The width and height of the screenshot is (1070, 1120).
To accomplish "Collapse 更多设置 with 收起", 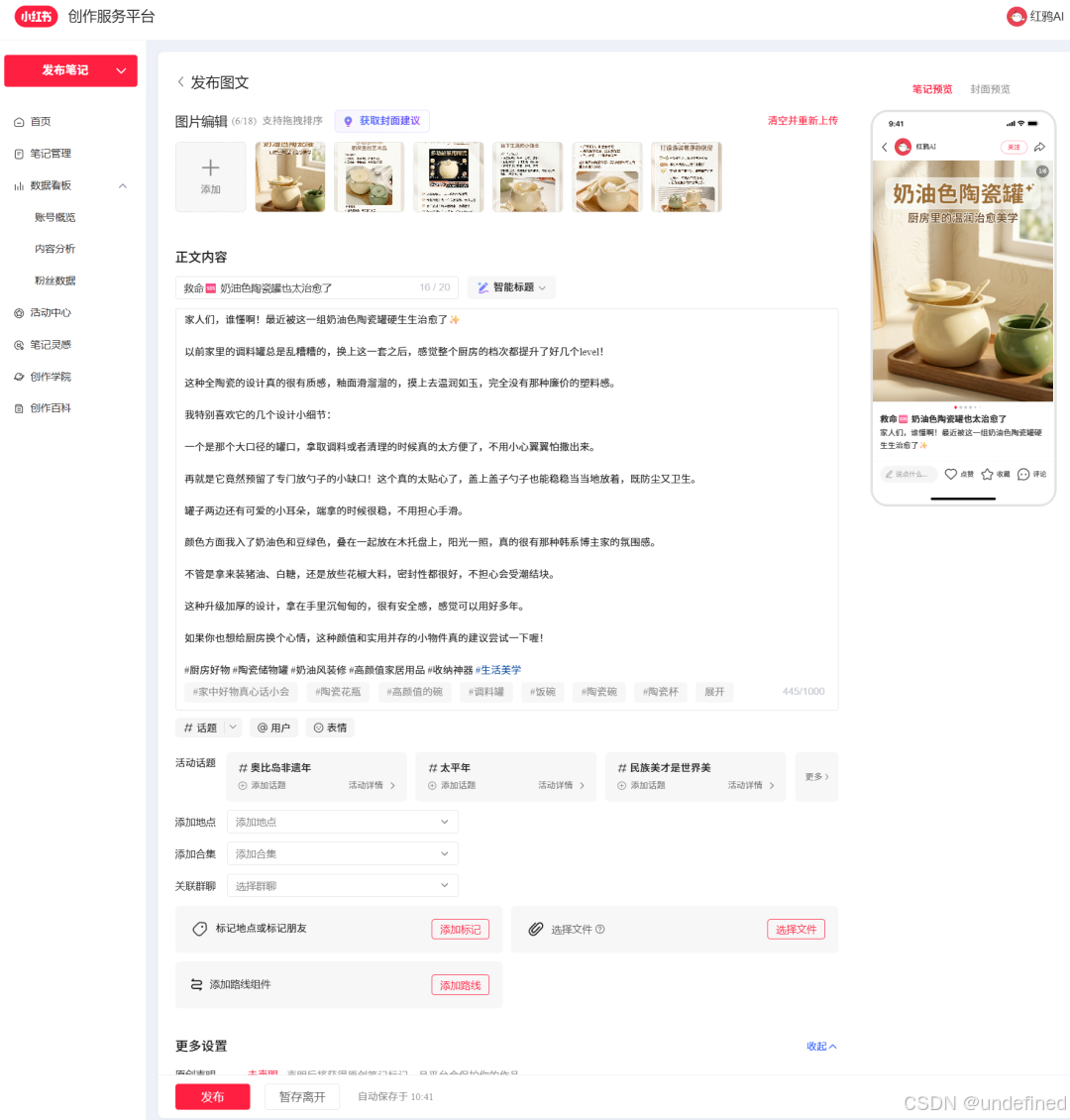I will [821, 1047].
